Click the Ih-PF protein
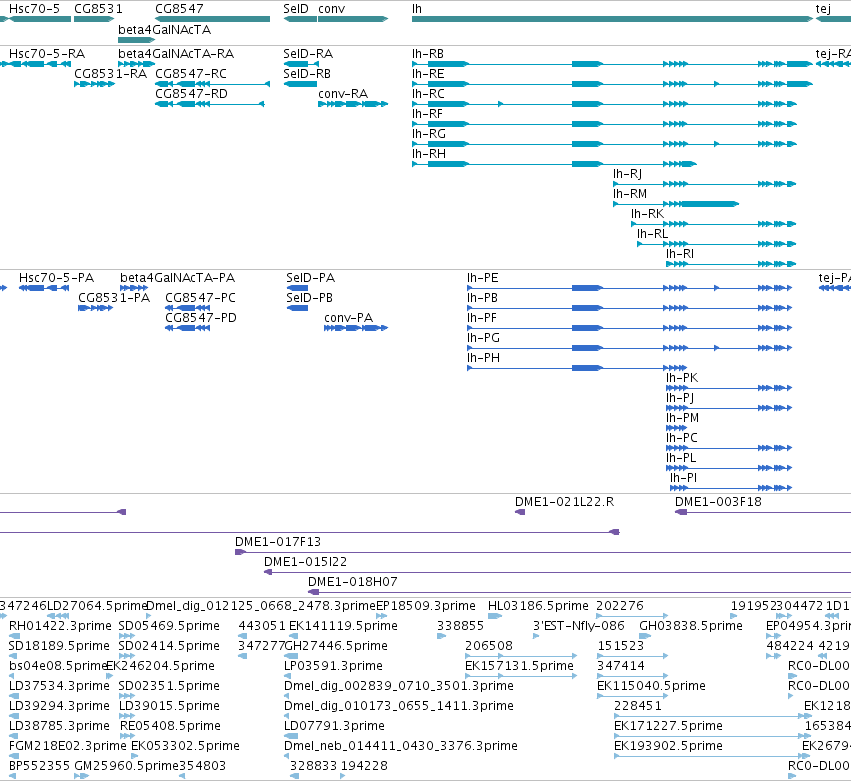 click(x=630, y=328)
